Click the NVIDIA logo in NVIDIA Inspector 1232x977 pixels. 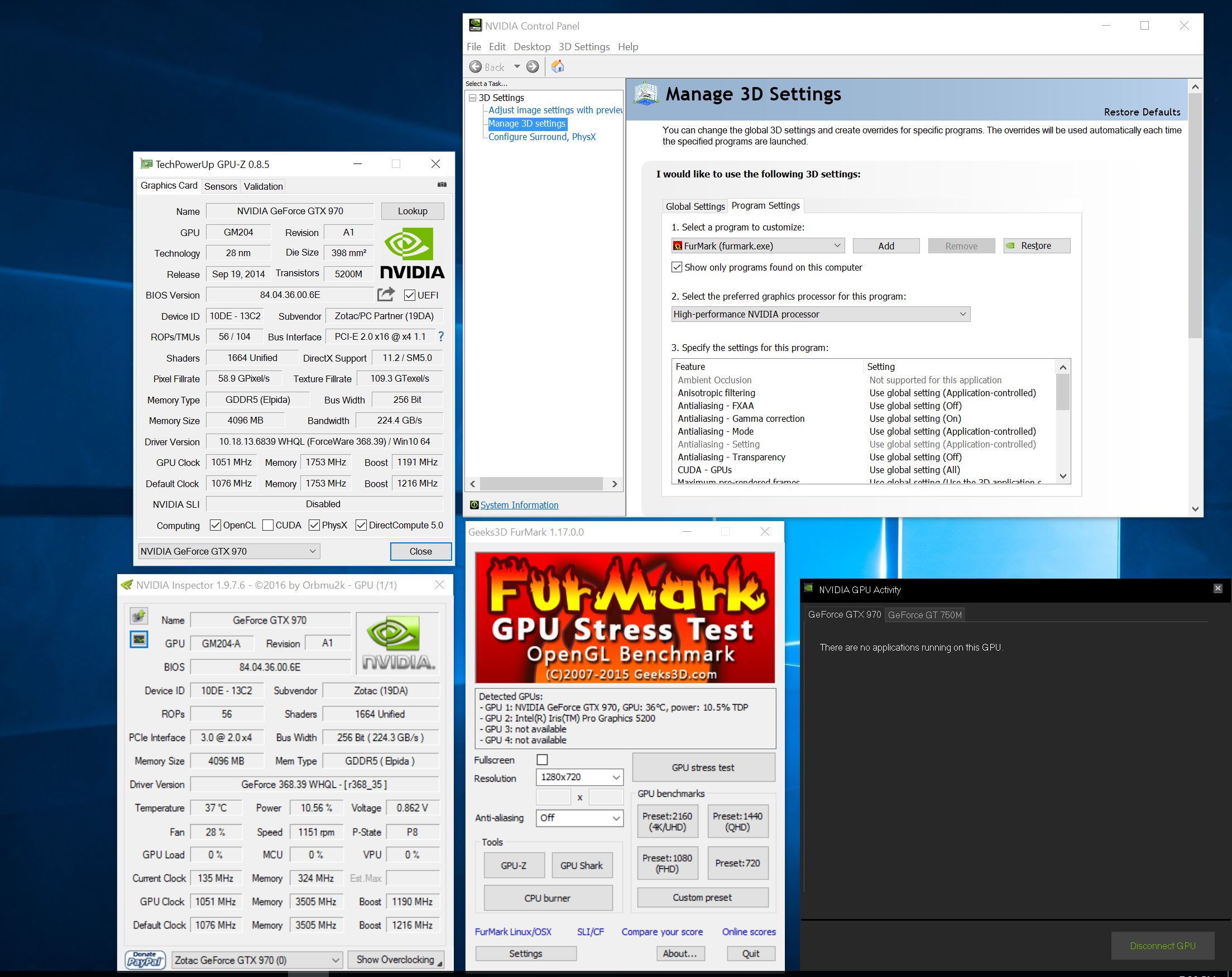pos(397,643)
